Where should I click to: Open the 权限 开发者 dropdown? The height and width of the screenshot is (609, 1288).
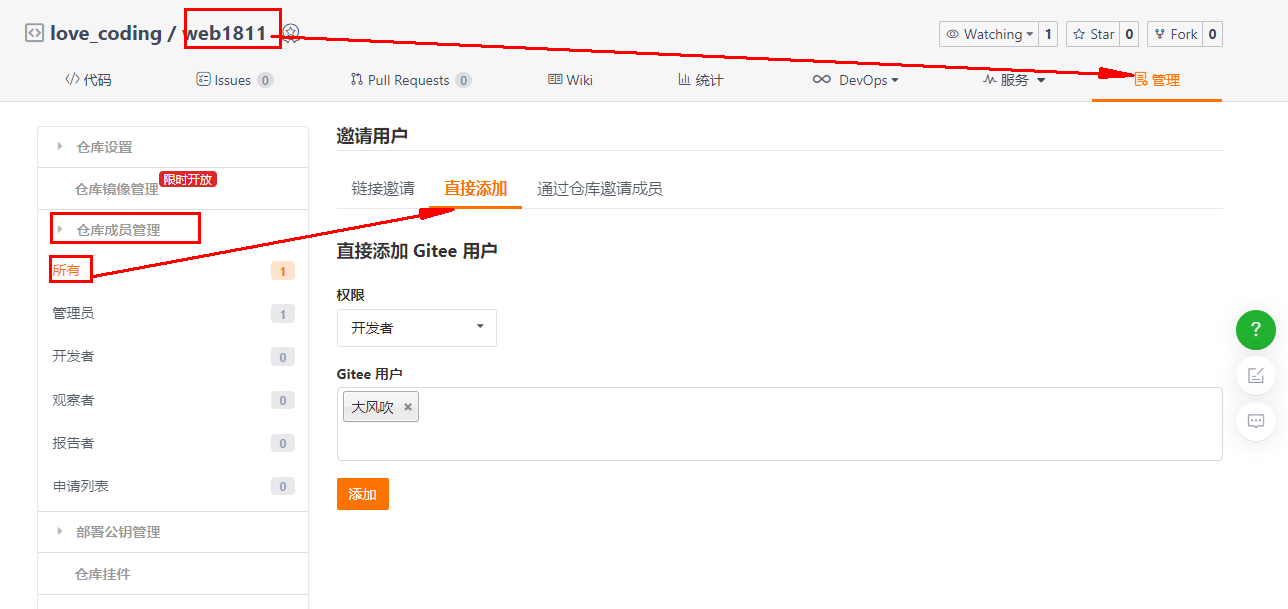(x=417, y=328)
